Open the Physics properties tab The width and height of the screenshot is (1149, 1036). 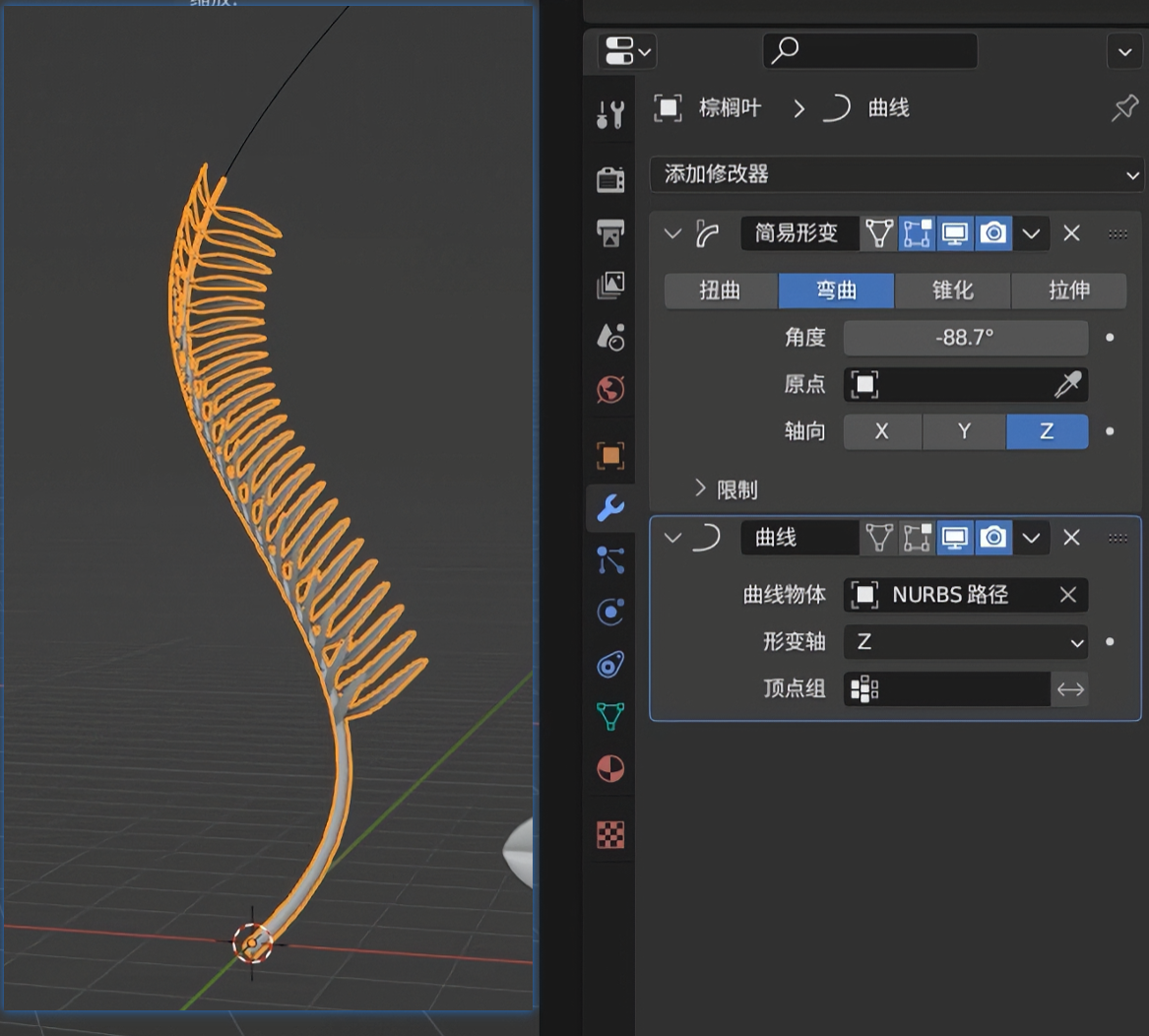coord(610,613)
